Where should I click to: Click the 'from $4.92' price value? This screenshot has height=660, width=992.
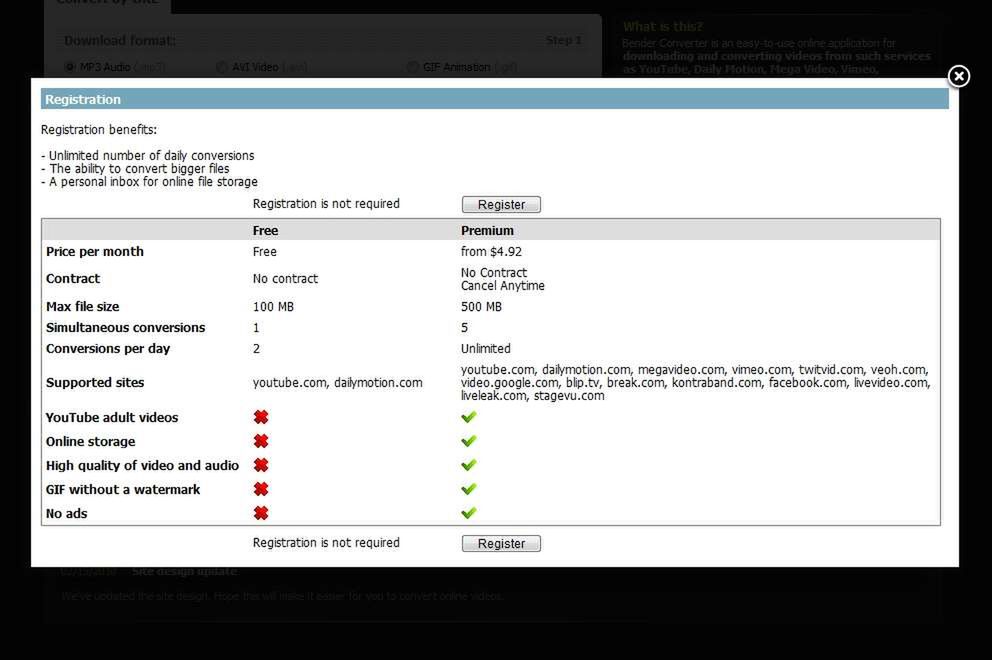pyautogui.click(x=491, y=251)
